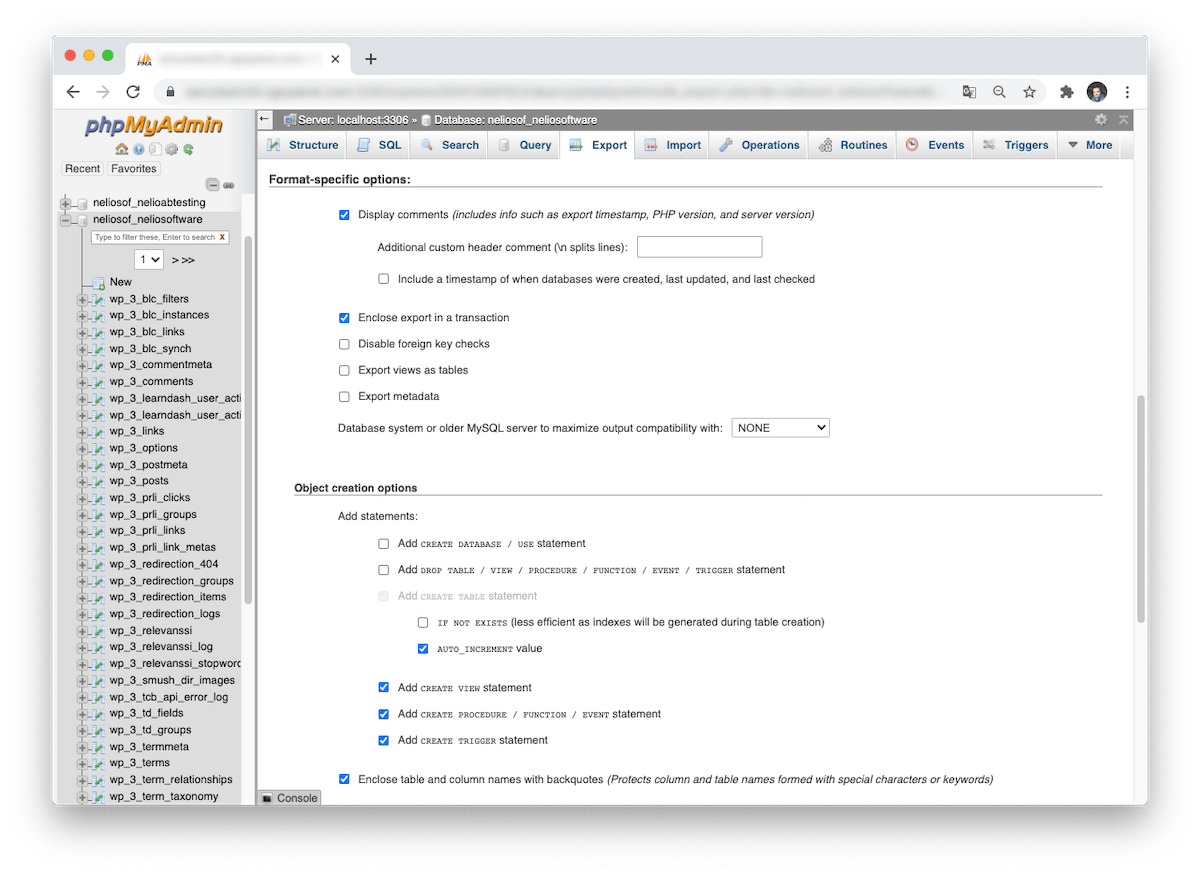
Task: Click the New table icon in tree
Action: tap(99, 283)
